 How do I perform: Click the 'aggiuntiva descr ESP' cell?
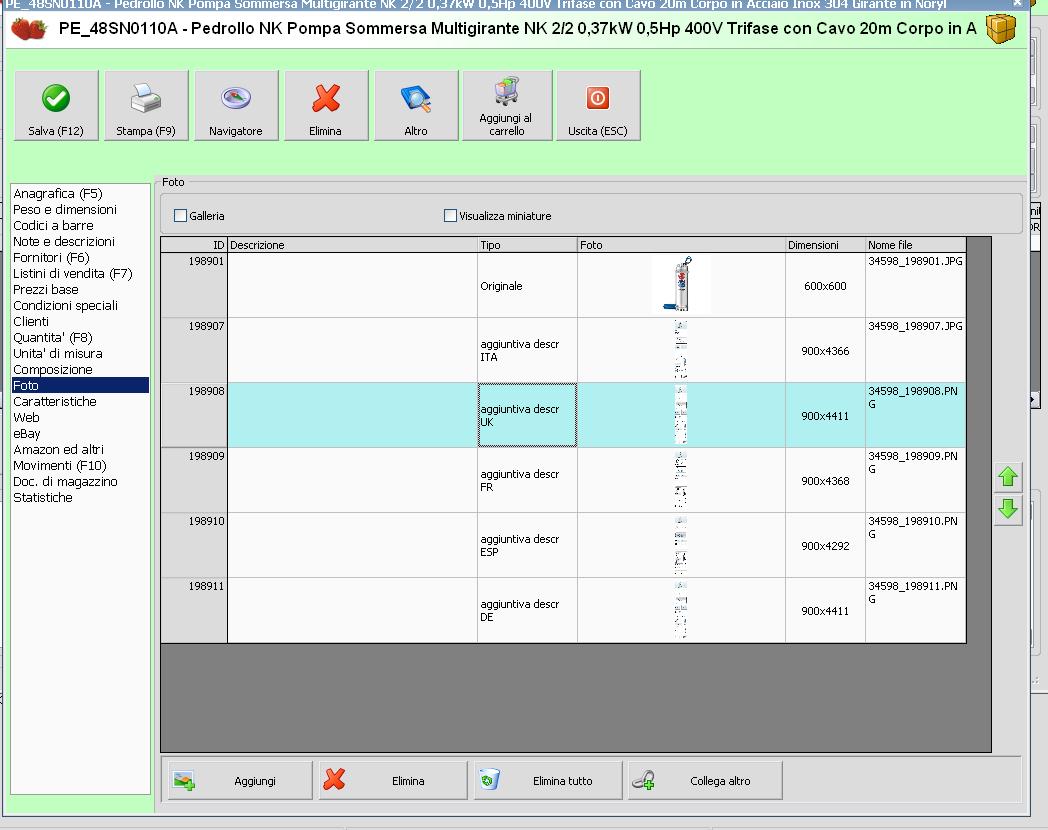pyautogui.click(x=527, y=545)
